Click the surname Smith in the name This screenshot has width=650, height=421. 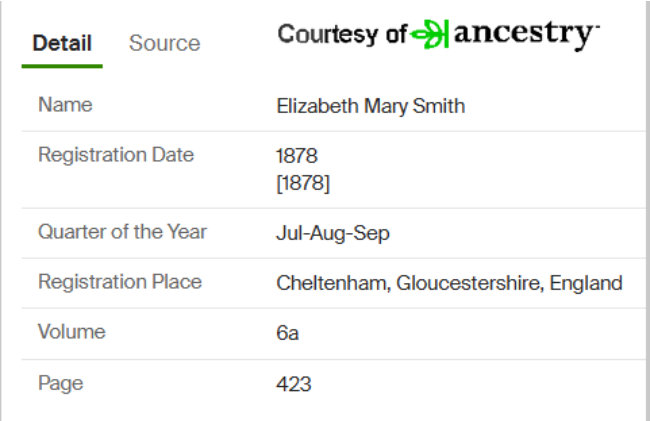tap(439, 106)
